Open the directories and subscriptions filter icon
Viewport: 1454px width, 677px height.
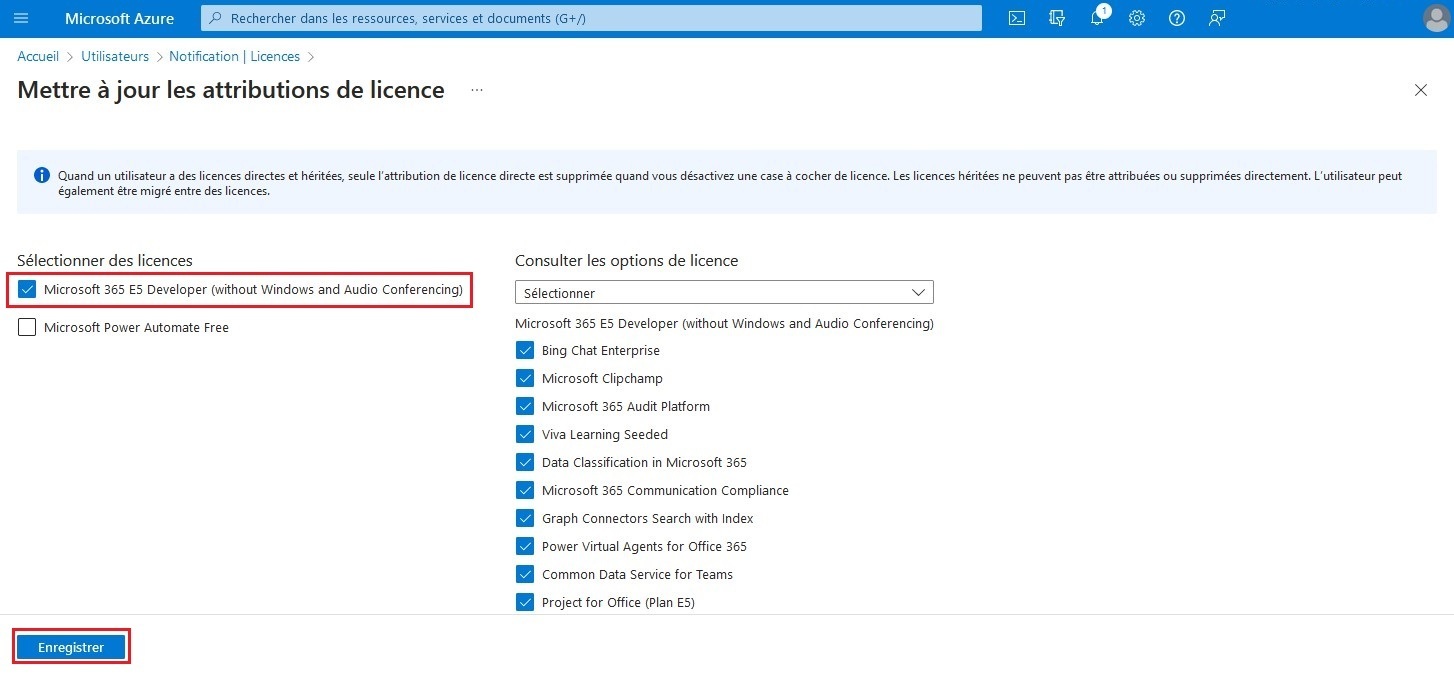pos(1057,18)
